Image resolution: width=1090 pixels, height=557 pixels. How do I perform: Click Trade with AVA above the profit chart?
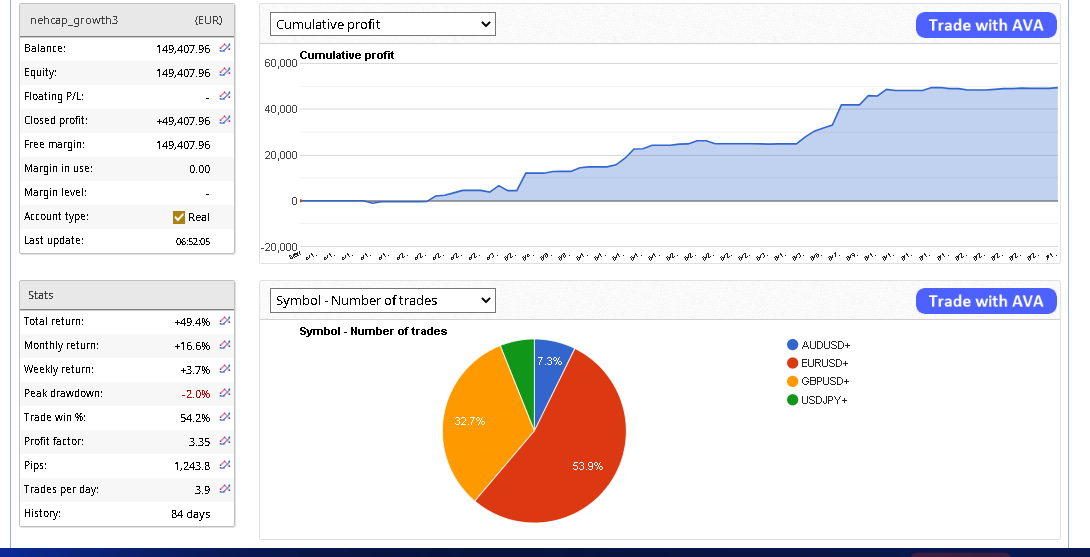click(985, 25)
